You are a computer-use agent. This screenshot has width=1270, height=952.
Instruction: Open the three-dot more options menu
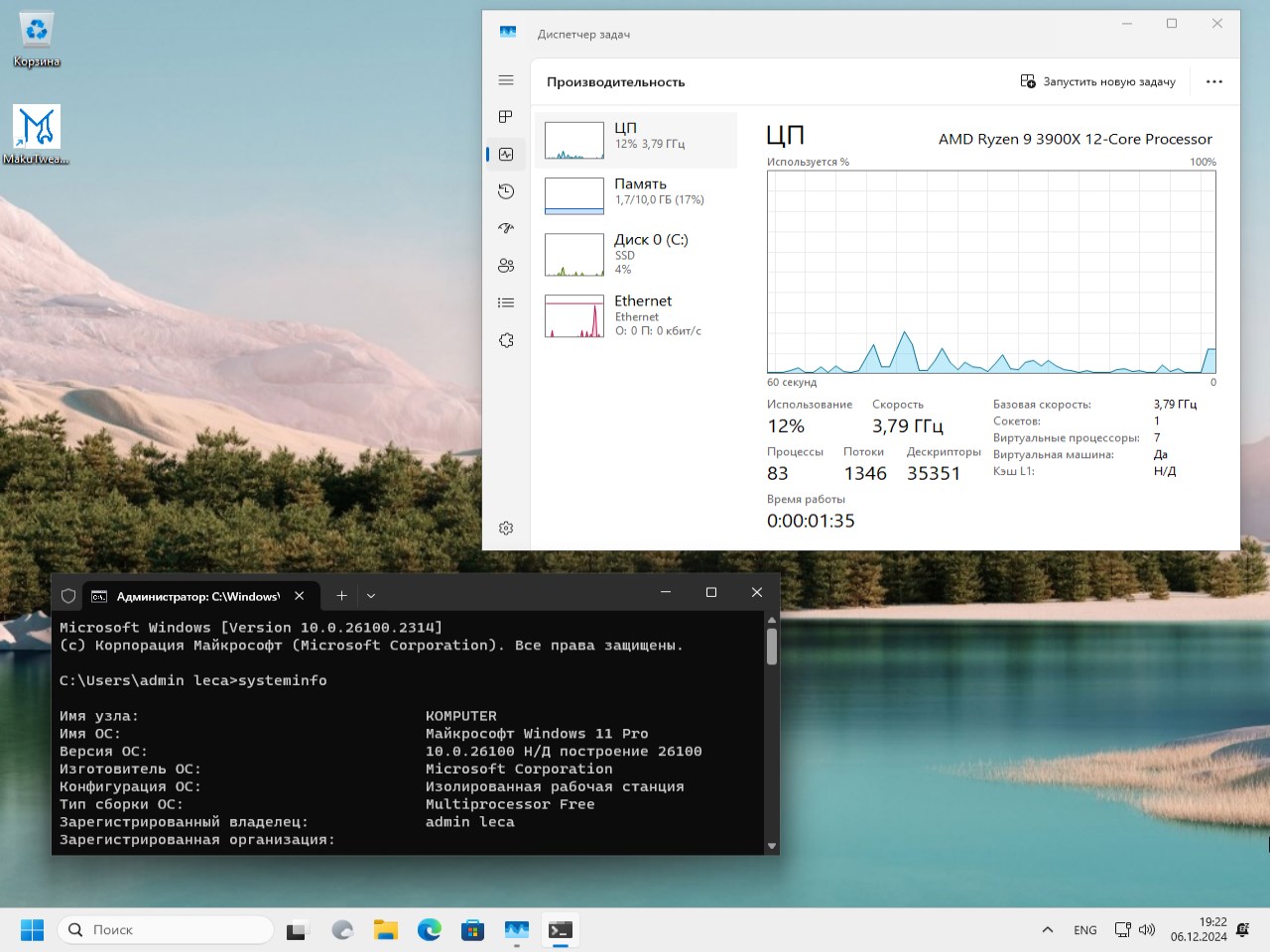click(x=1214, y=81)
